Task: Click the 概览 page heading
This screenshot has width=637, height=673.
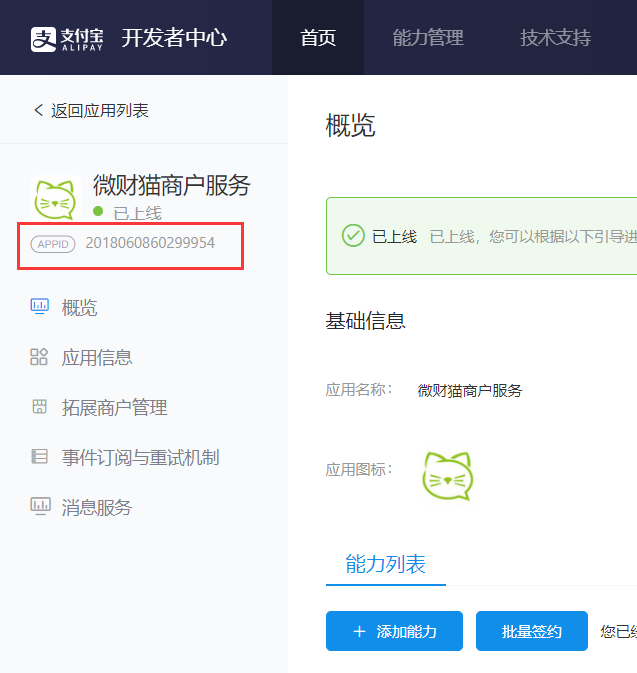Action: point(351,125)
